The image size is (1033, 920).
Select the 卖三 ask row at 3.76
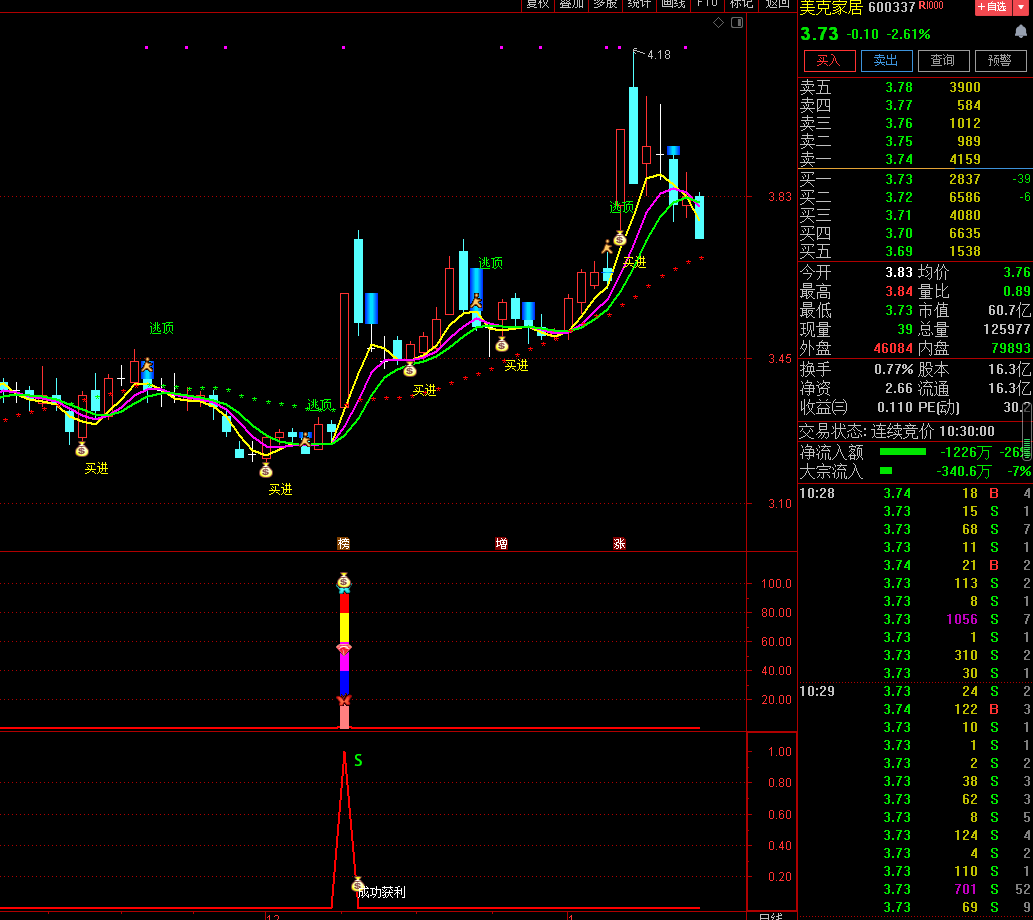pos(915,123)
